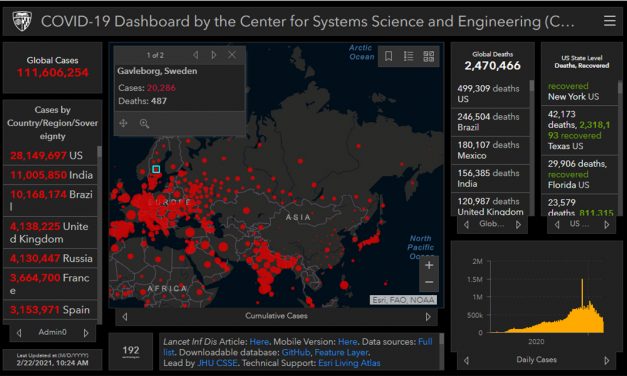
Task: Go to next tab right of Admin0
Action: point(86,332)
